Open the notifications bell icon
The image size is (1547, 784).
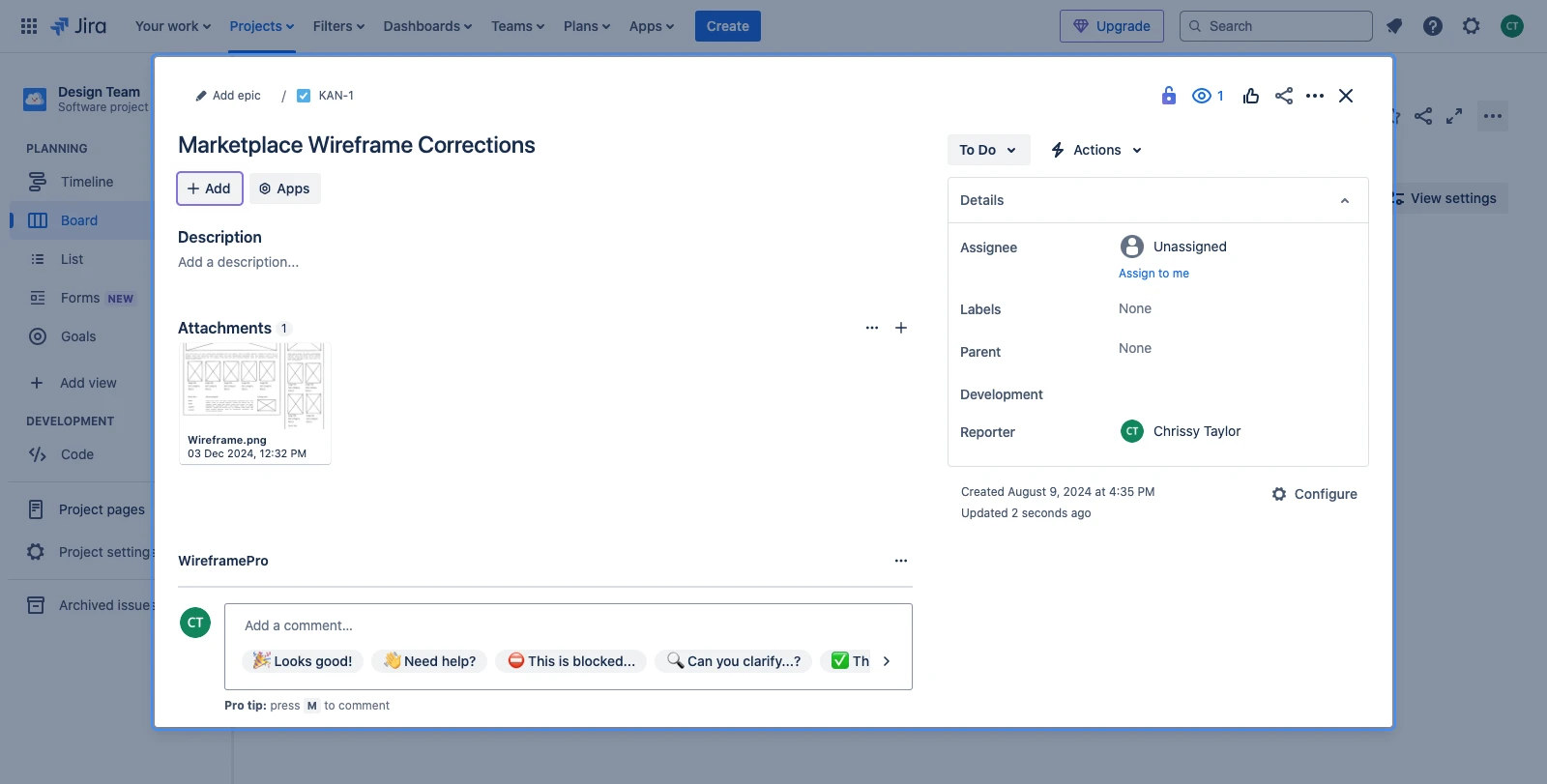pos(1394,26)
